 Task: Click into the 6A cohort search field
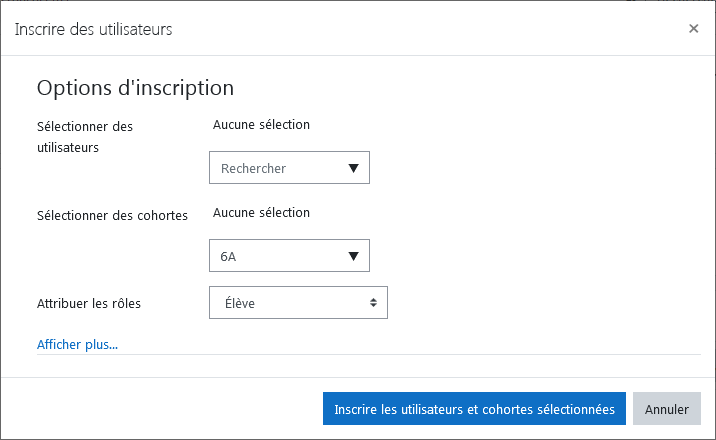click(x=289, y=256)
